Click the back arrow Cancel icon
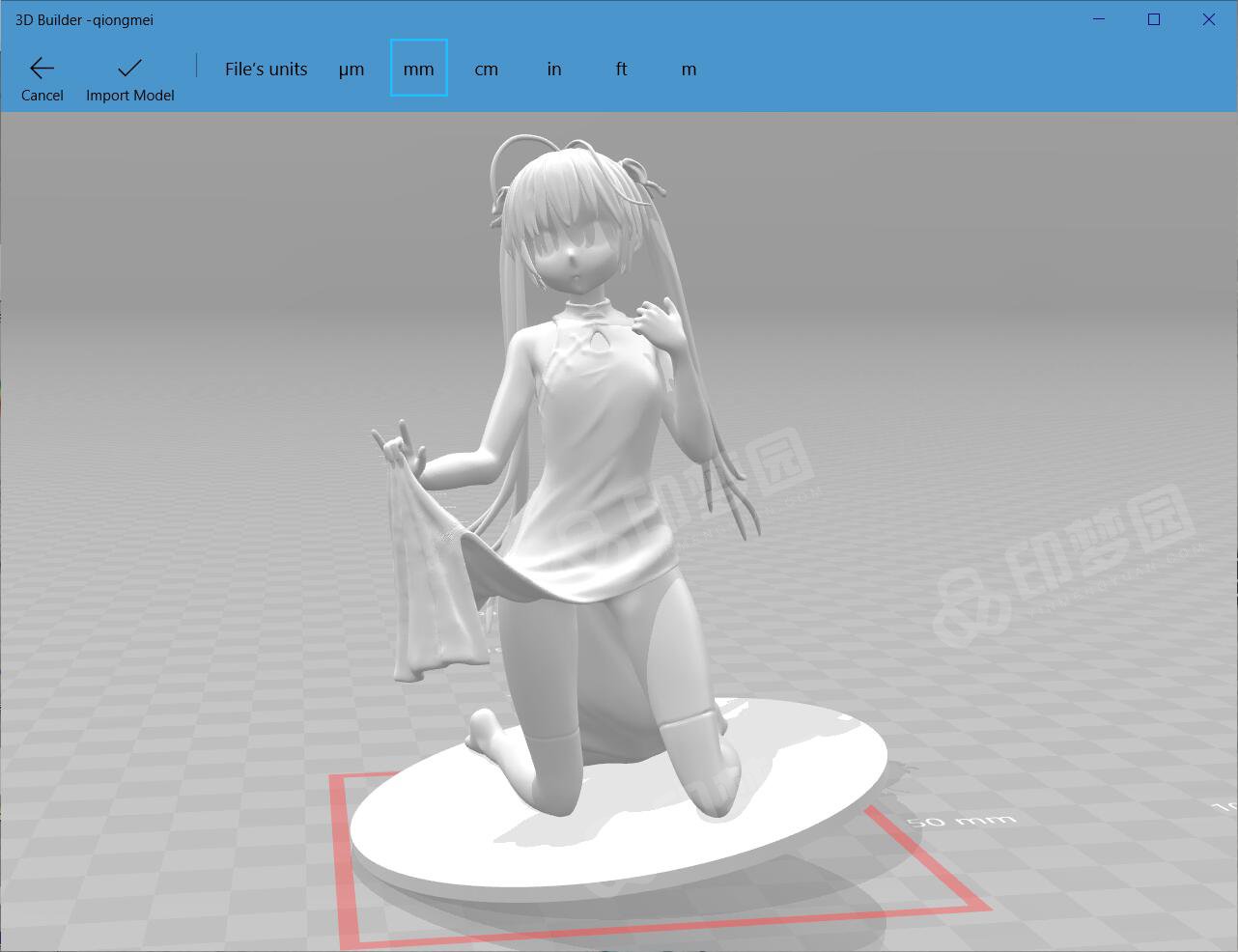The image size is (1238, 952). [42, 68]
